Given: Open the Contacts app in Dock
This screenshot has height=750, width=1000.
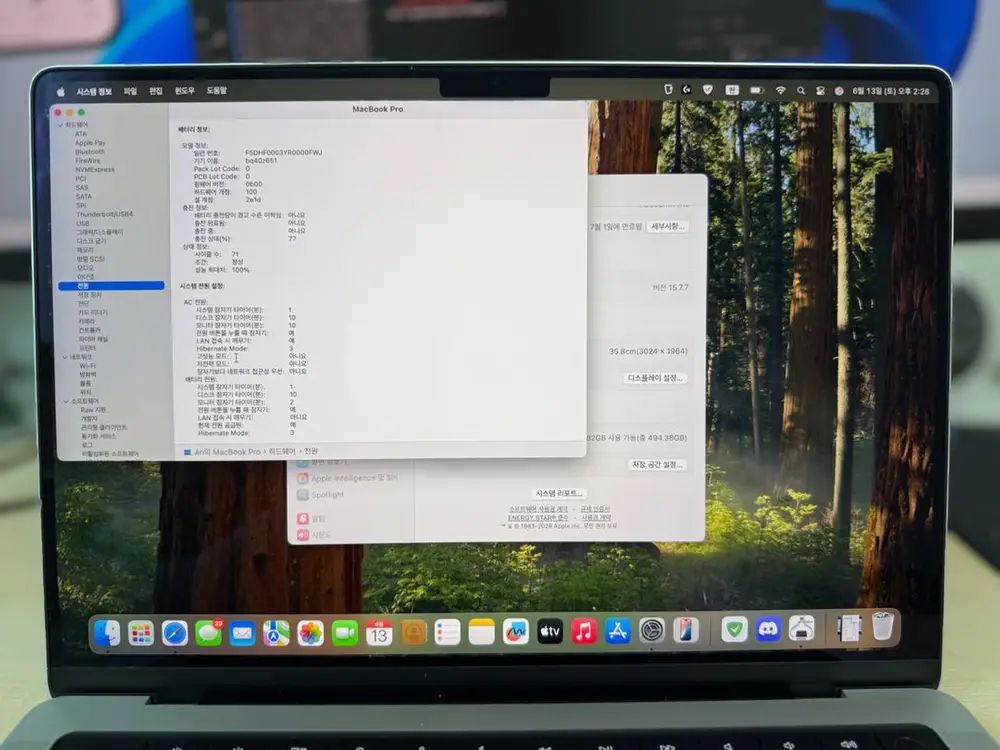Looking at the screenshot, I should click(413, 633).
